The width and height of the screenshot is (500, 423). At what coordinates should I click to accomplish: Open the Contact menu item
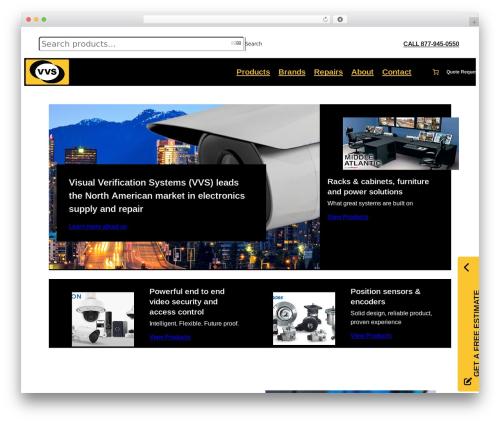397,72
